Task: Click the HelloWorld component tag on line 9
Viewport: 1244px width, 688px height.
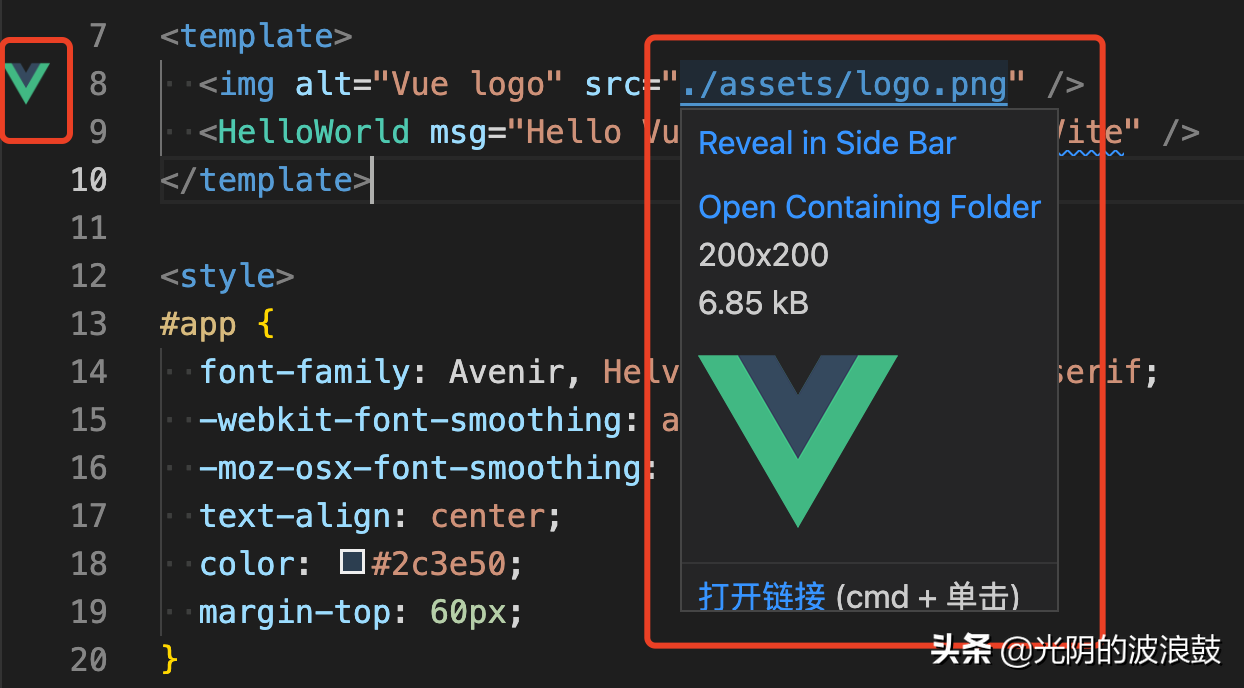Action: pos(314,132)
